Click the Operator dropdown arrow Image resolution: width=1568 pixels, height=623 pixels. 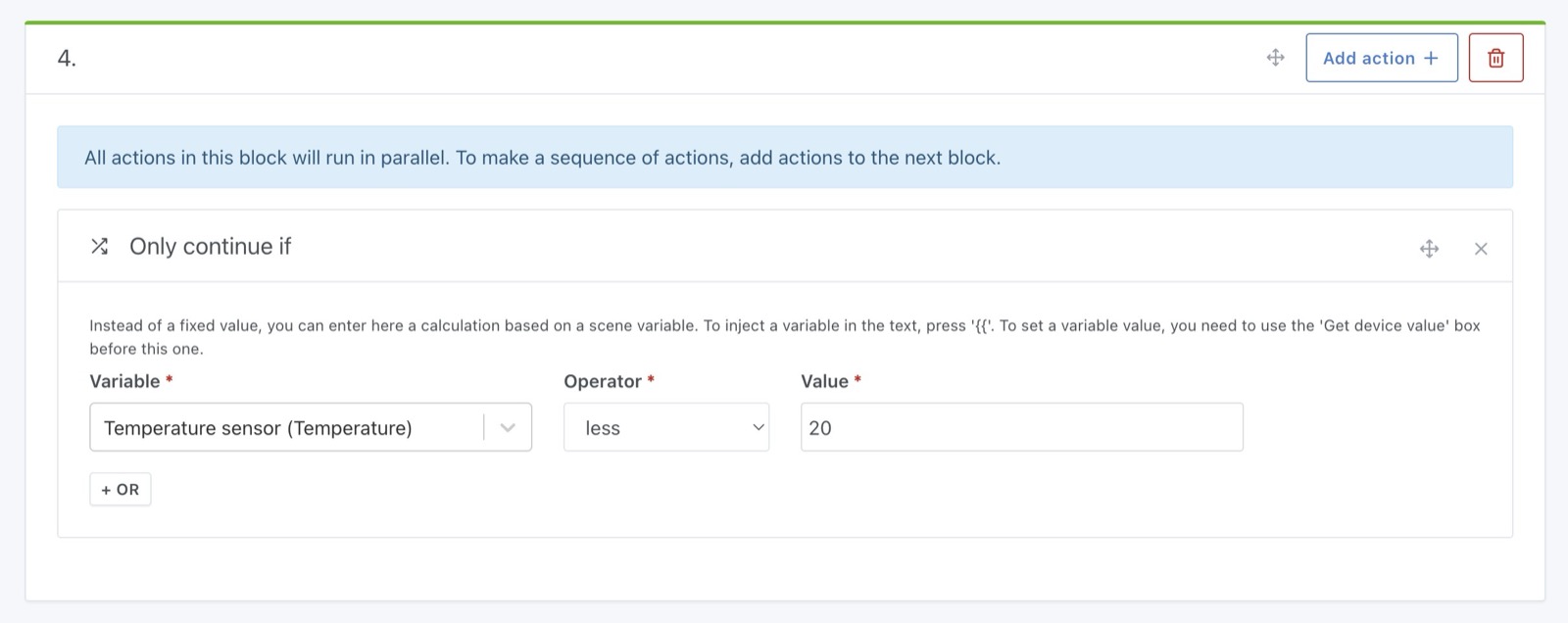coord(758,428)
